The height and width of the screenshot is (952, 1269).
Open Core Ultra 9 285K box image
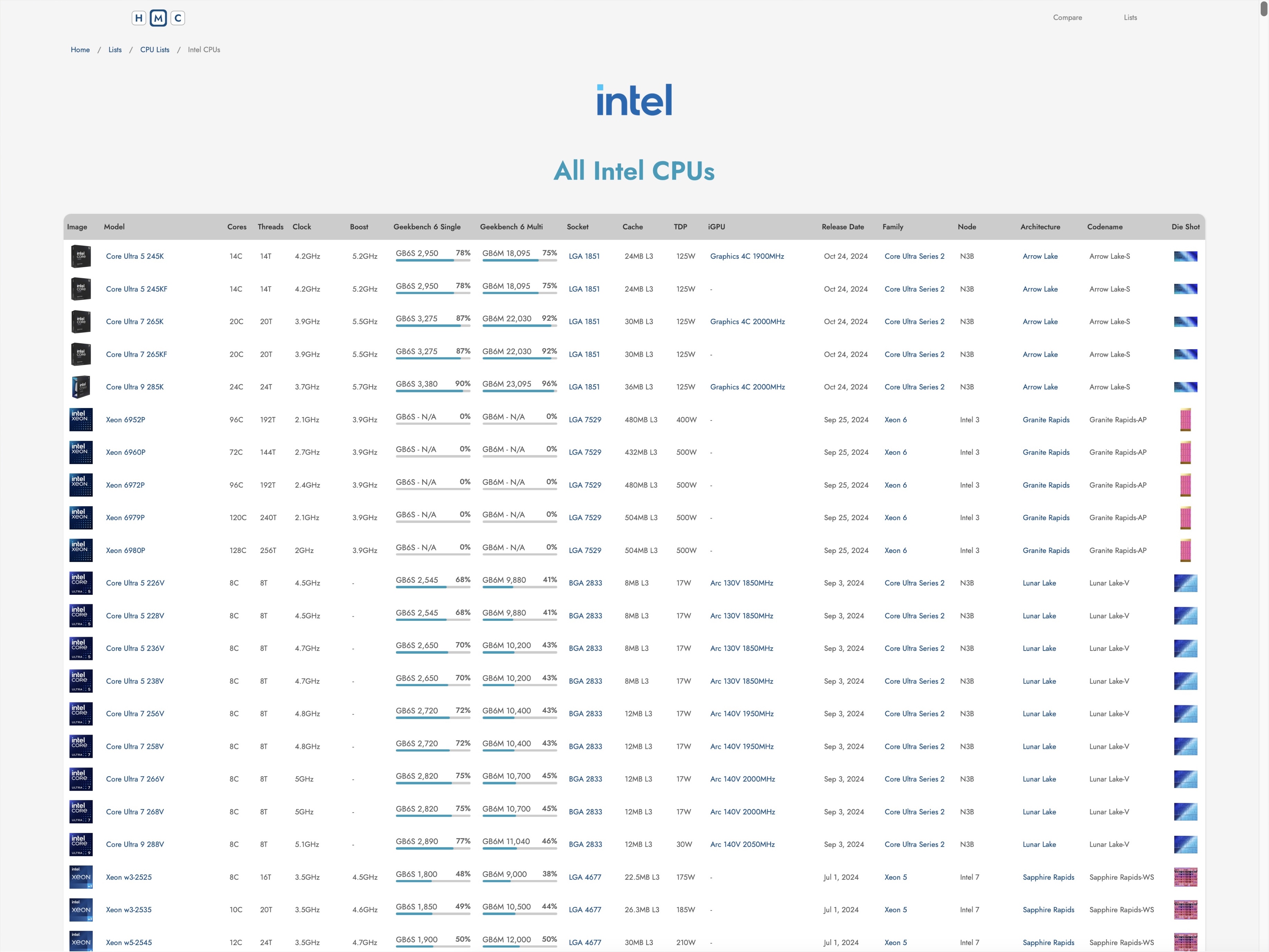(x=81, y=387)
